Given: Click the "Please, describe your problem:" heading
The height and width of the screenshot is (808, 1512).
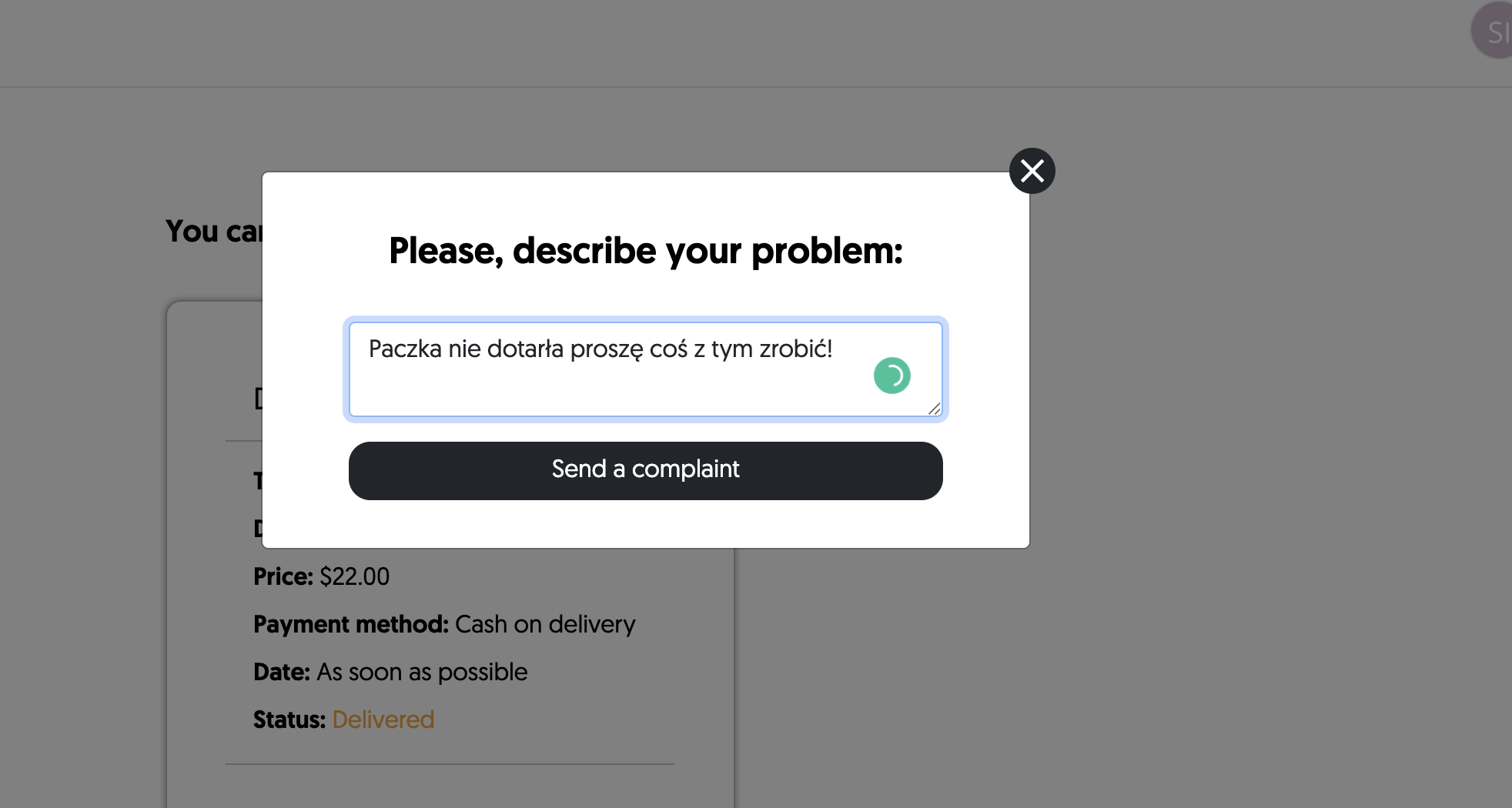Looking at the screenshot, I should tap(645, 251).
